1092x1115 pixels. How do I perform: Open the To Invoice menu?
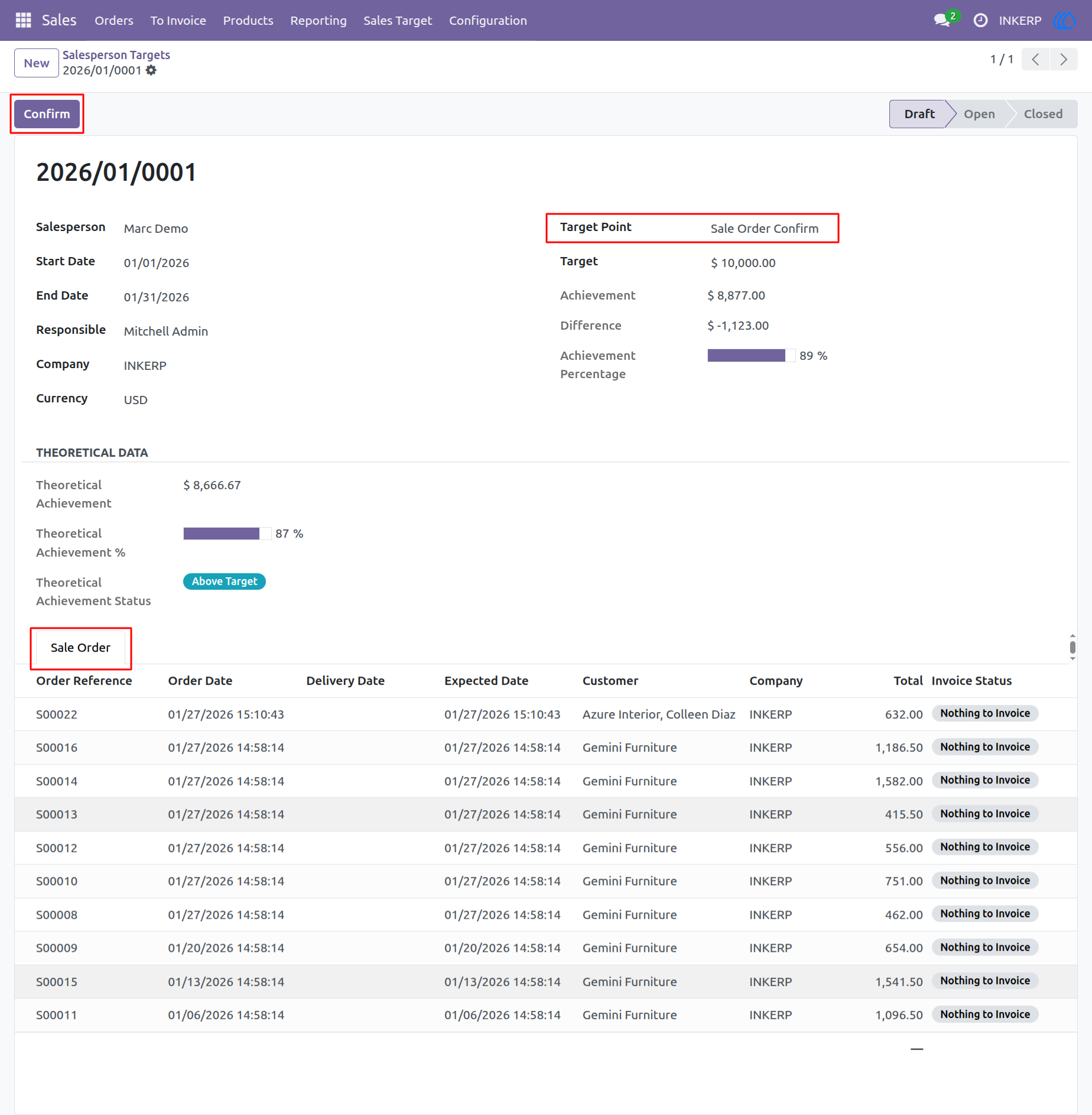click(x=178, y=21)
